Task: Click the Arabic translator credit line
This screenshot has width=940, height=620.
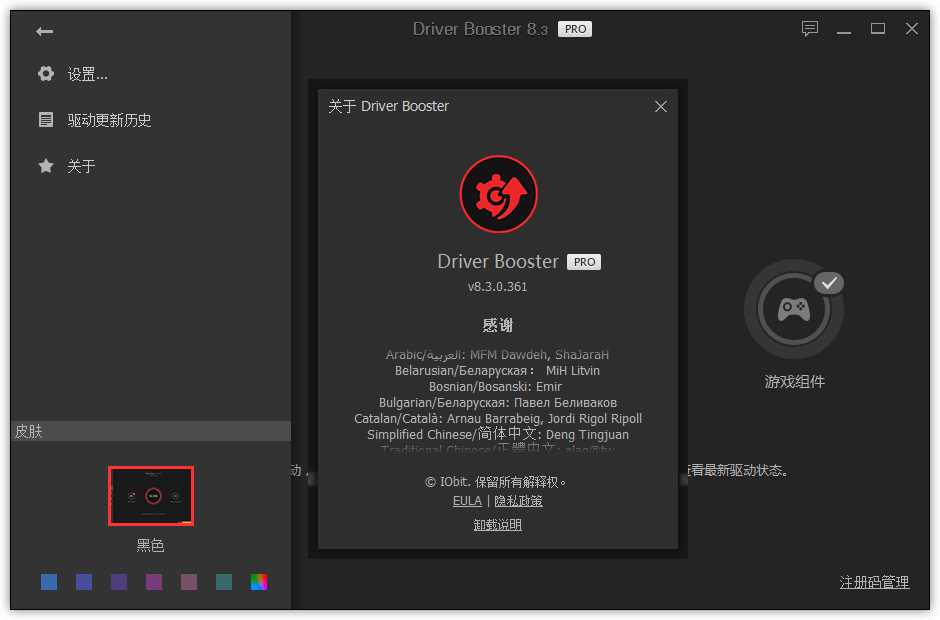Action: (x=498, y=354)
